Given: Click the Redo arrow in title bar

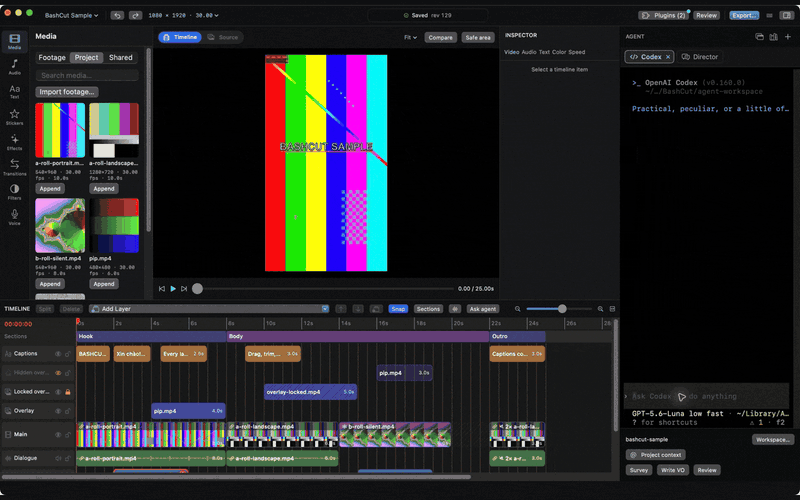Looking at the screenshot, I should click(135, 15).
